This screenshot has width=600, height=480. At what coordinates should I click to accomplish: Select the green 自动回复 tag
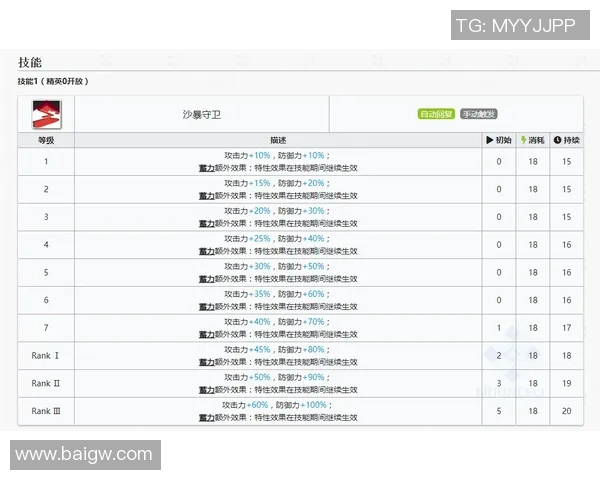point(437,115)
